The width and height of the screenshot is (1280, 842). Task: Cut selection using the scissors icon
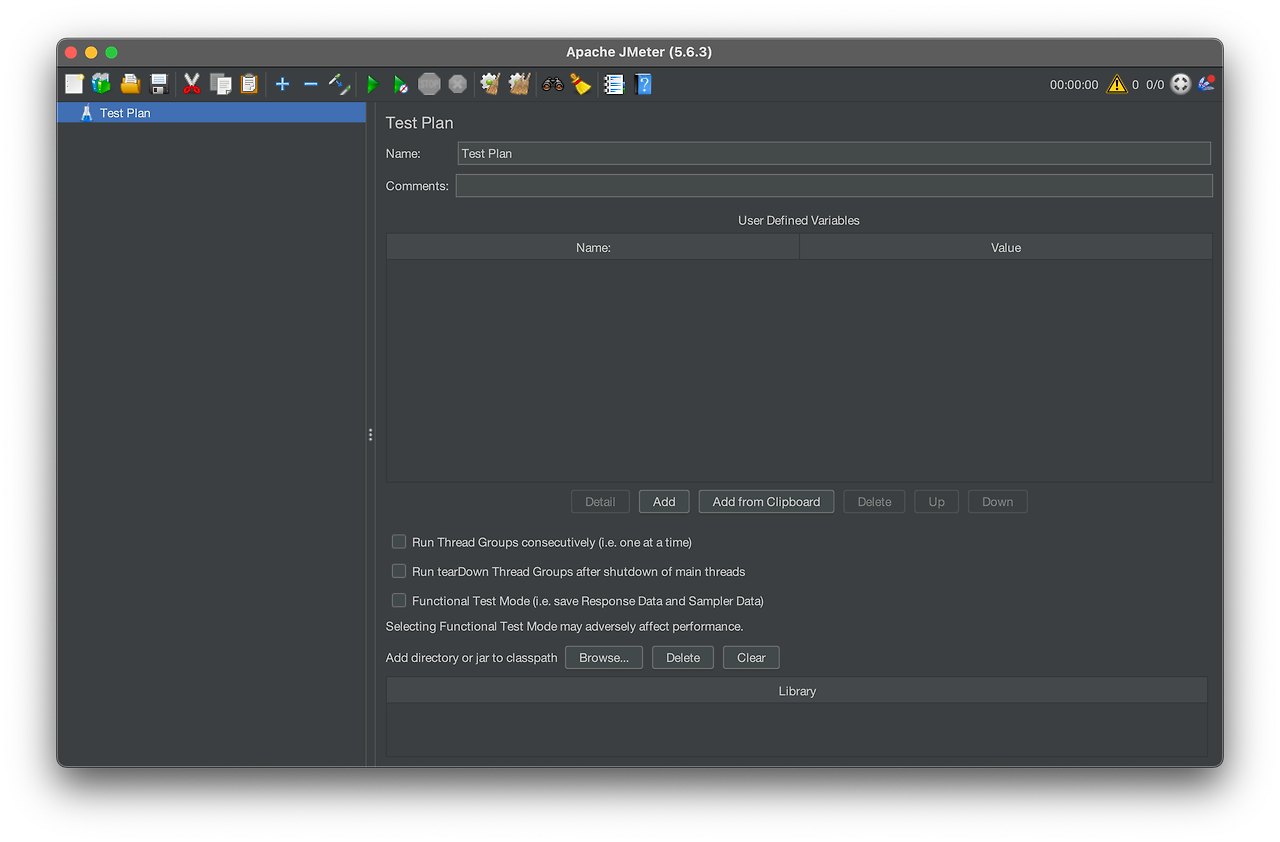(192, 84)
